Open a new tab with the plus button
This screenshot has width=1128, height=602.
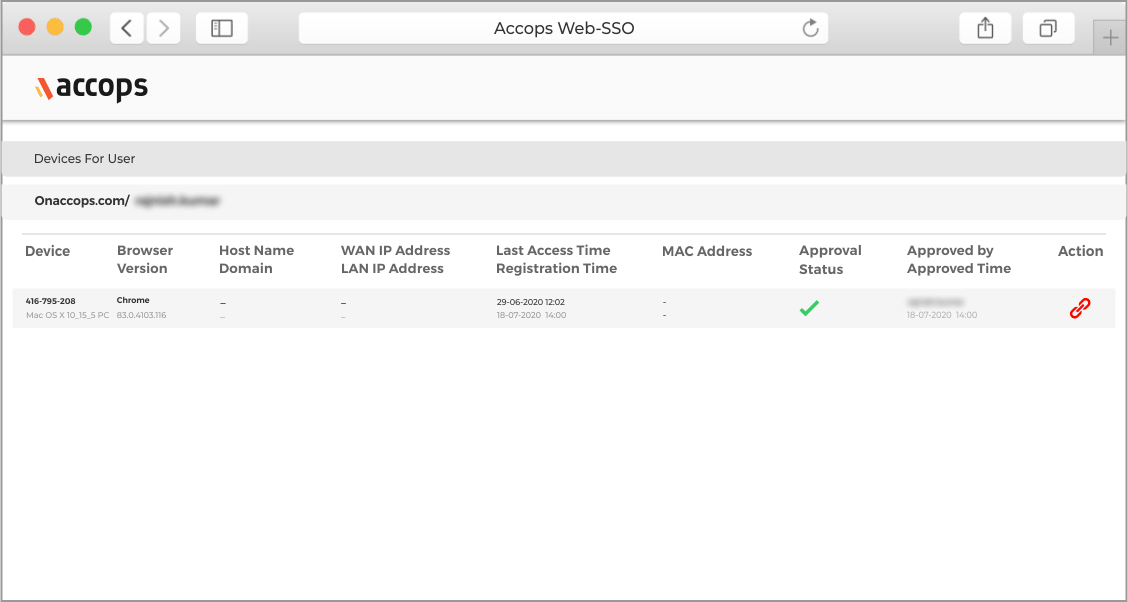(1110, 38)
